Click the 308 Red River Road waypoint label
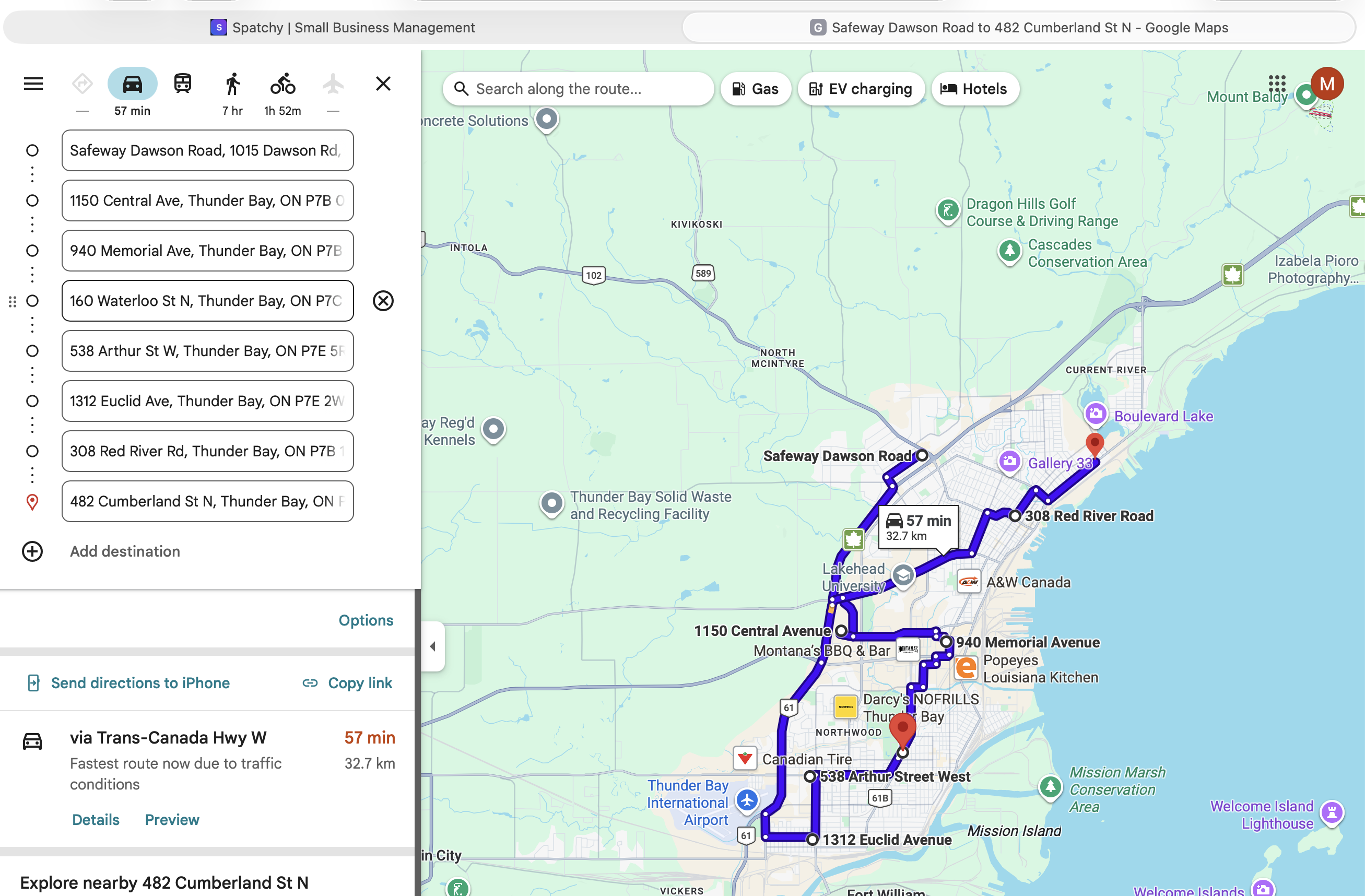Image resolution: width=1365 pixels, height=896 pixels. [1089, 516]
